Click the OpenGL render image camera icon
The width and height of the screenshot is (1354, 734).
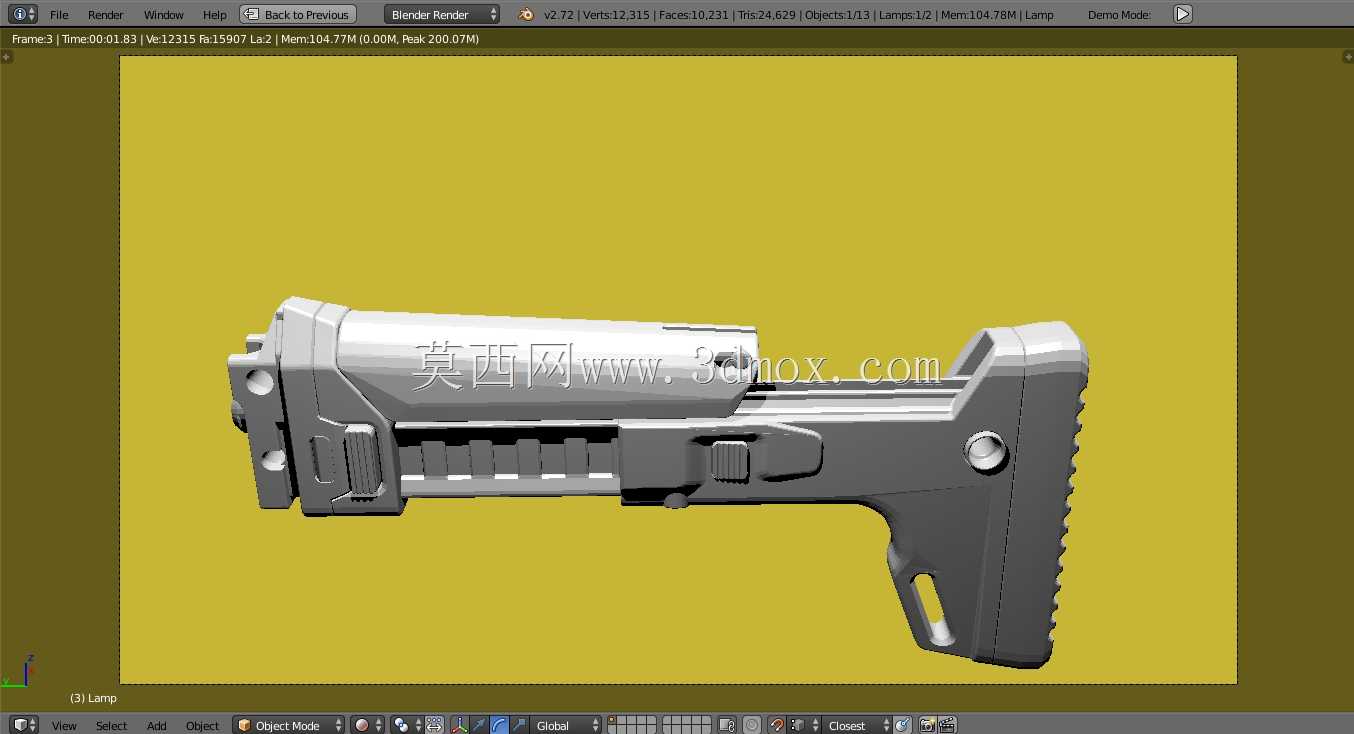click(927, 725)
